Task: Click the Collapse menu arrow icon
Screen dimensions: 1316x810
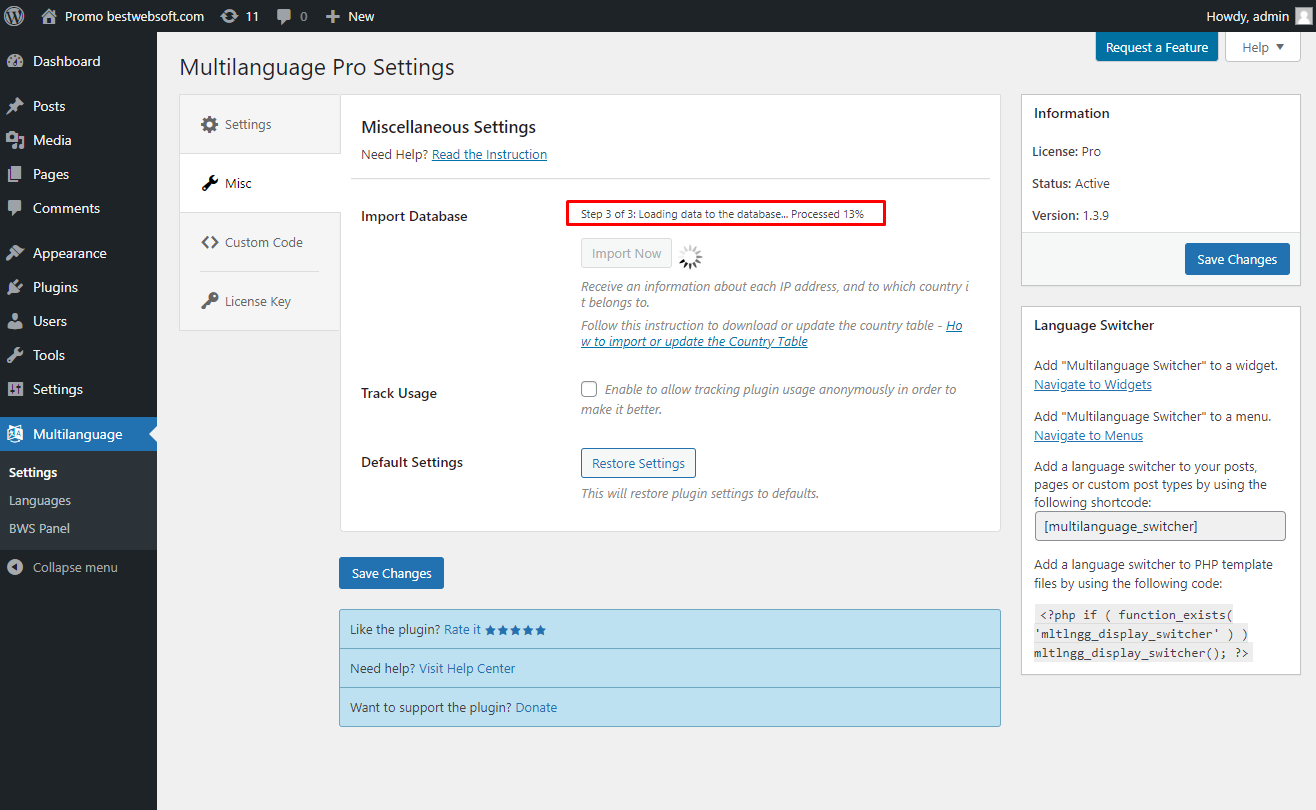Action: (15, 567)
